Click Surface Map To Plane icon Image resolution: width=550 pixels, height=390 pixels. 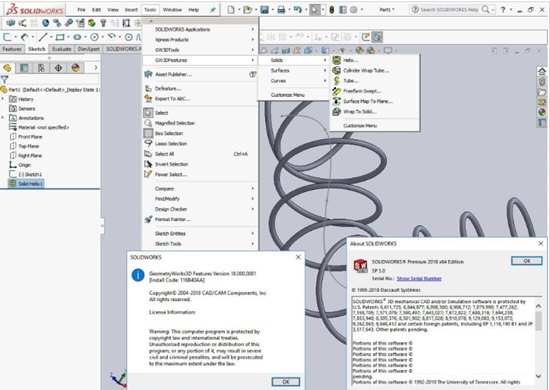[x=337, y=101]
